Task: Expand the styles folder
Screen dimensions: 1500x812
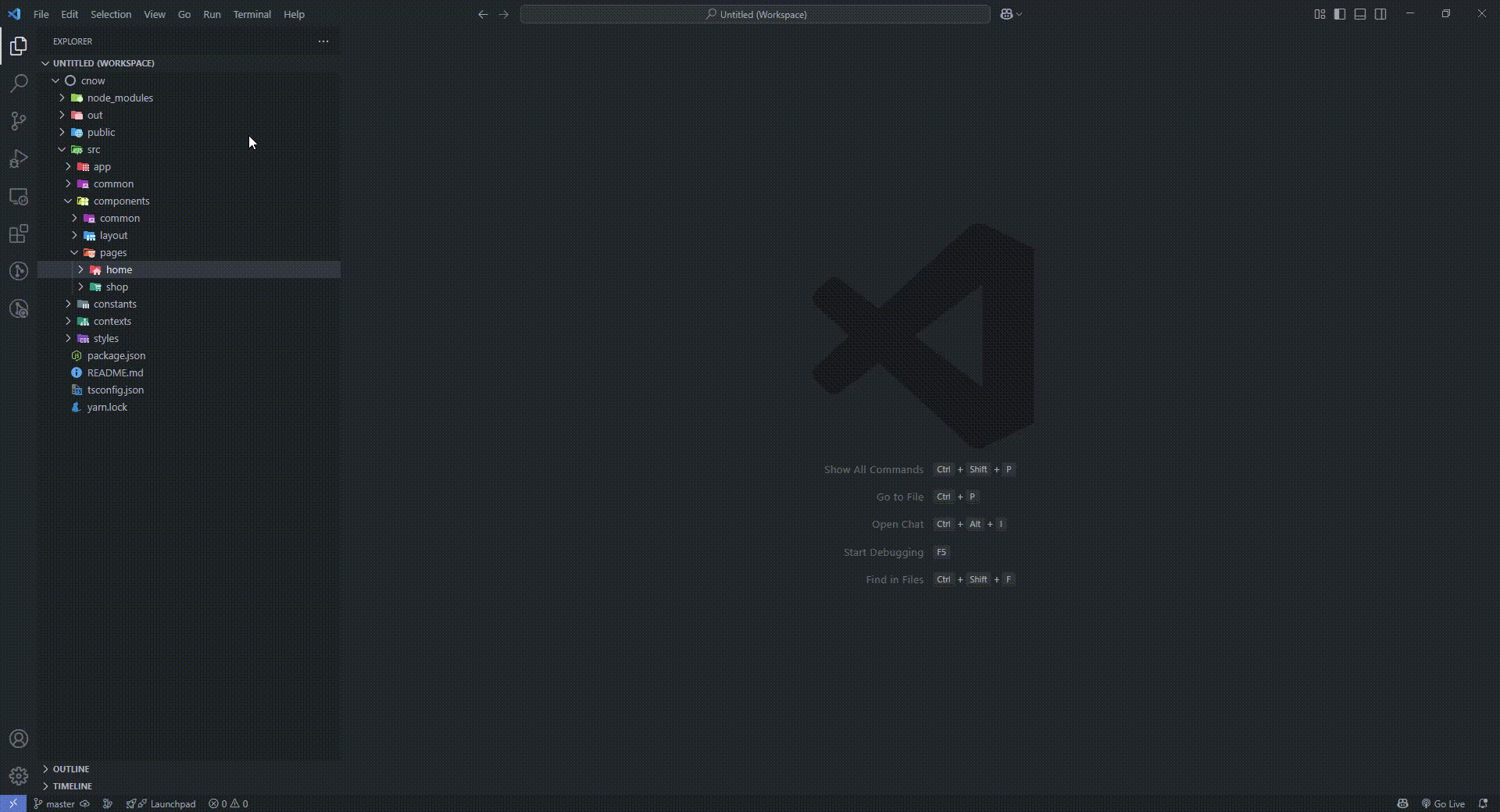Action: click(x=189, y=338)
